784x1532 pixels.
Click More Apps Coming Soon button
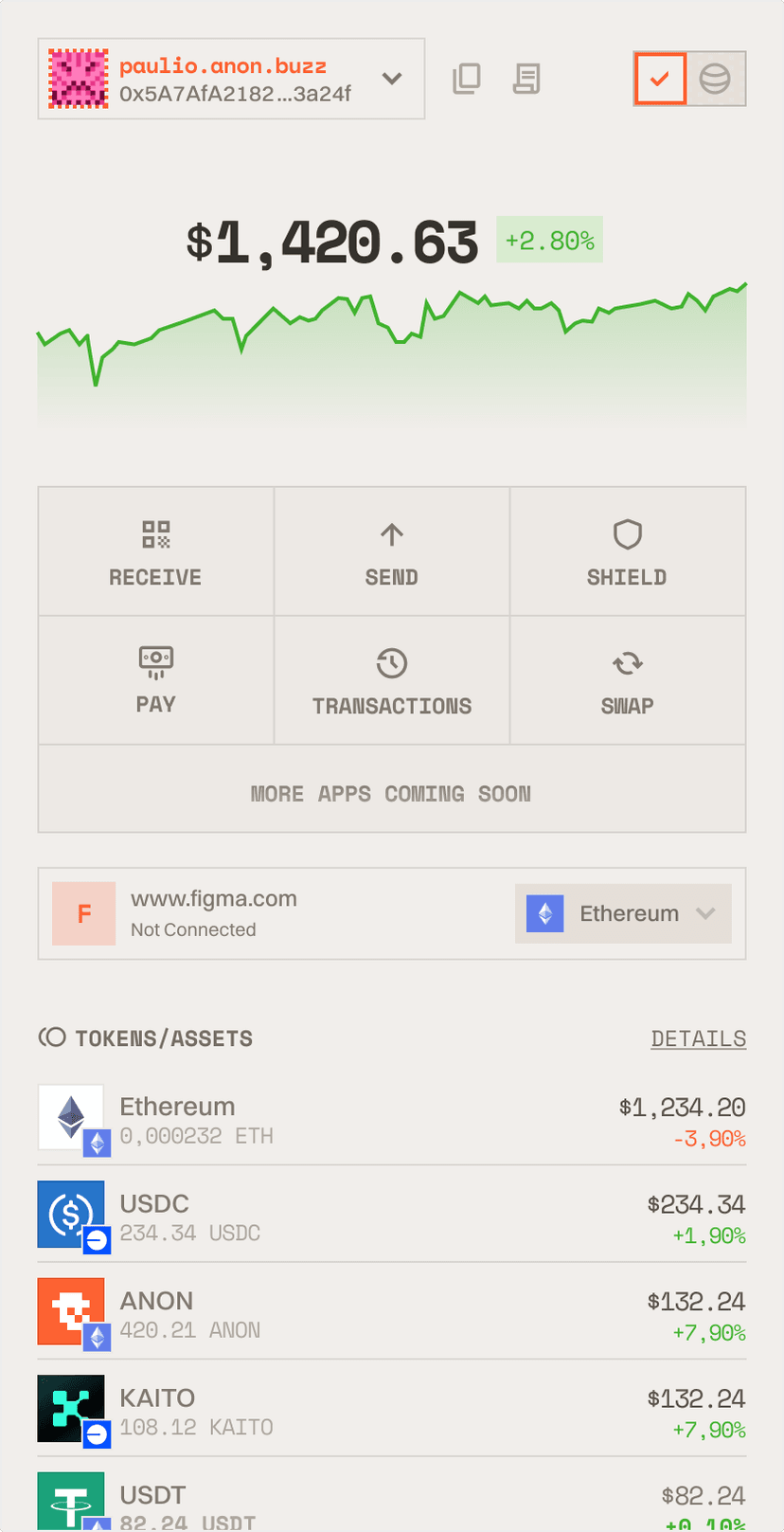pyautogui.click(x=392, y=793)
